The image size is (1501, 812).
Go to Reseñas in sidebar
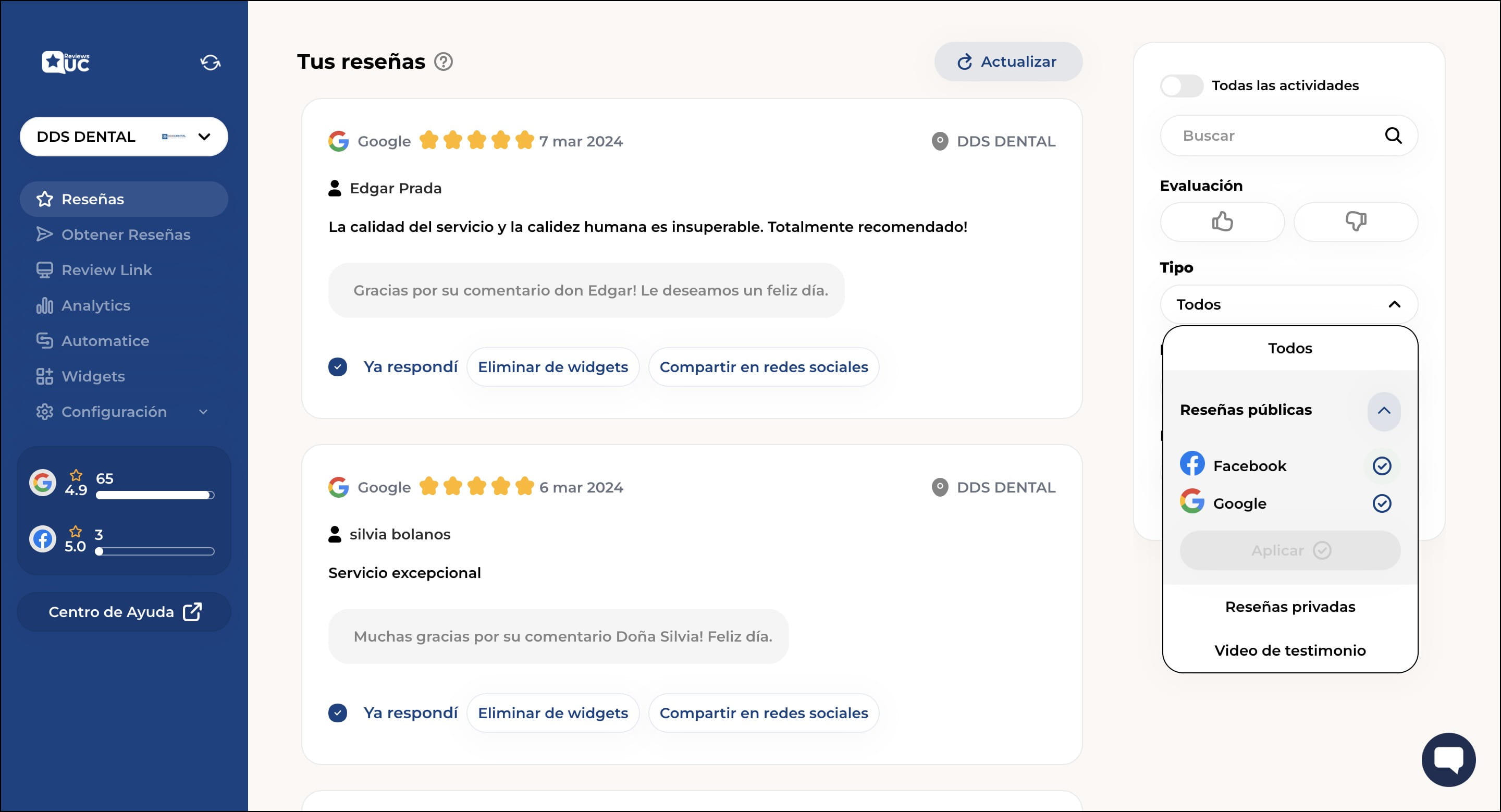pyautogui.click(x=124, y=199)
